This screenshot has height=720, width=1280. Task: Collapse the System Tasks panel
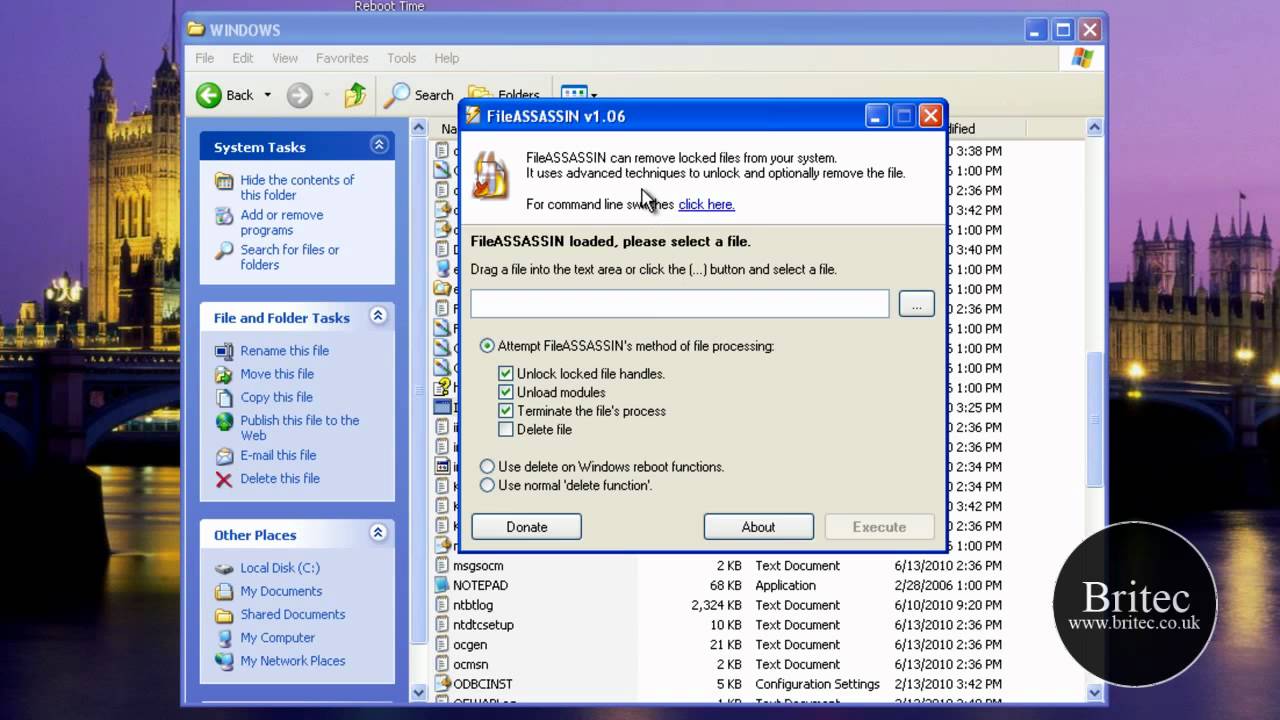(x=379, y=146)
